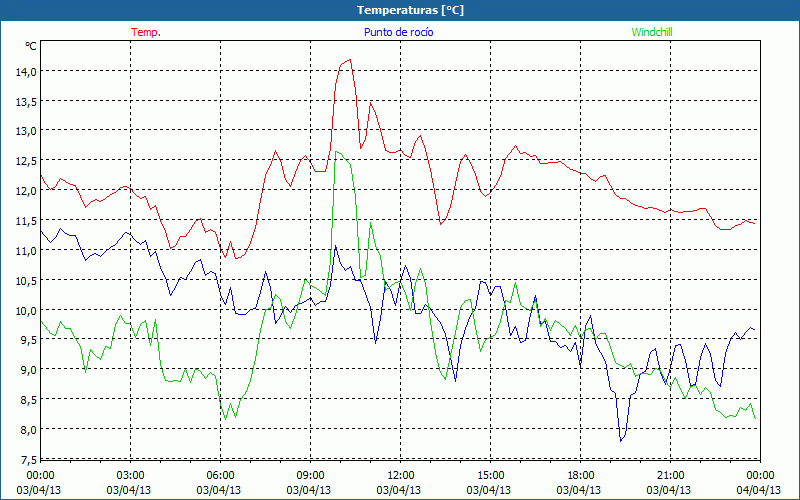Screen dimensions: 800x500
Task: Click the '03/04/13' date under 21:00
Action: 669,490
